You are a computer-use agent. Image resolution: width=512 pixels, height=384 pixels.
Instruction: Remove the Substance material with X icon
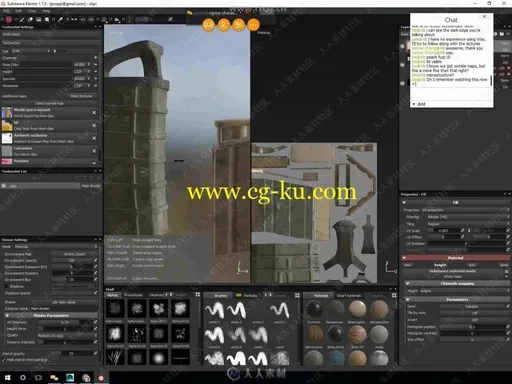click(506, 272)
